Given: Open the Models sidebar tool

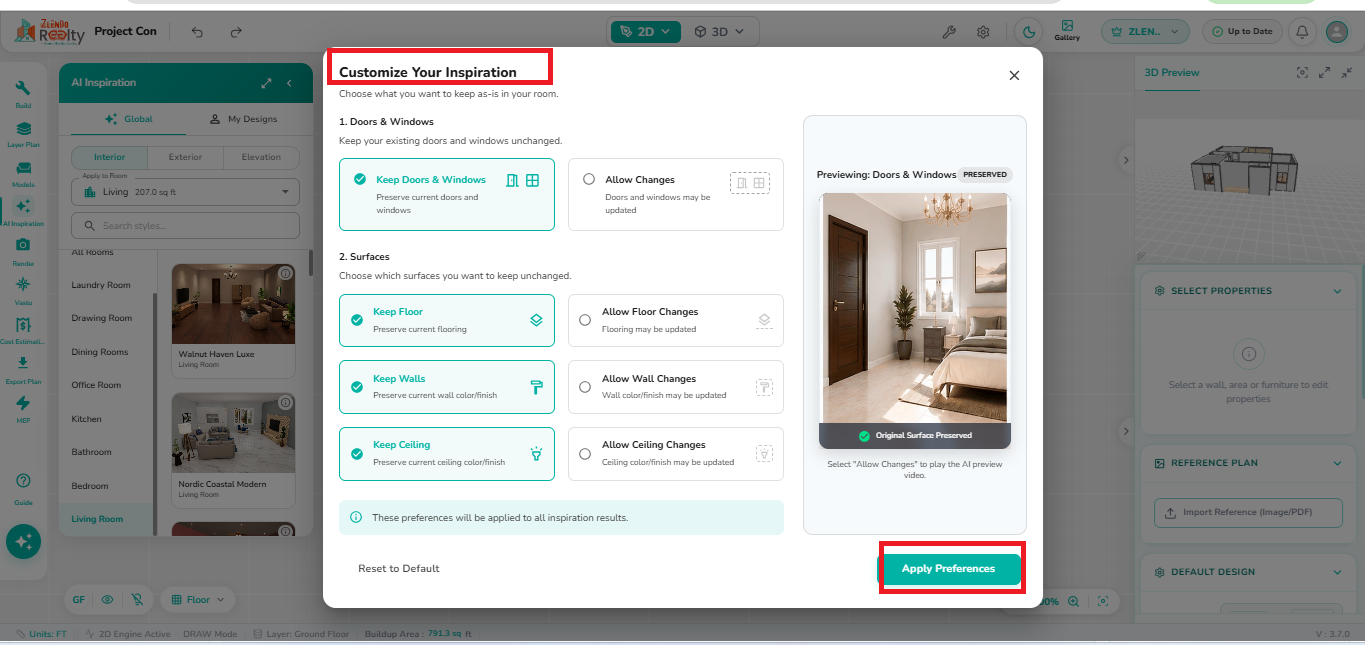Looking at the screenshot, I should [x=23, y=173].
